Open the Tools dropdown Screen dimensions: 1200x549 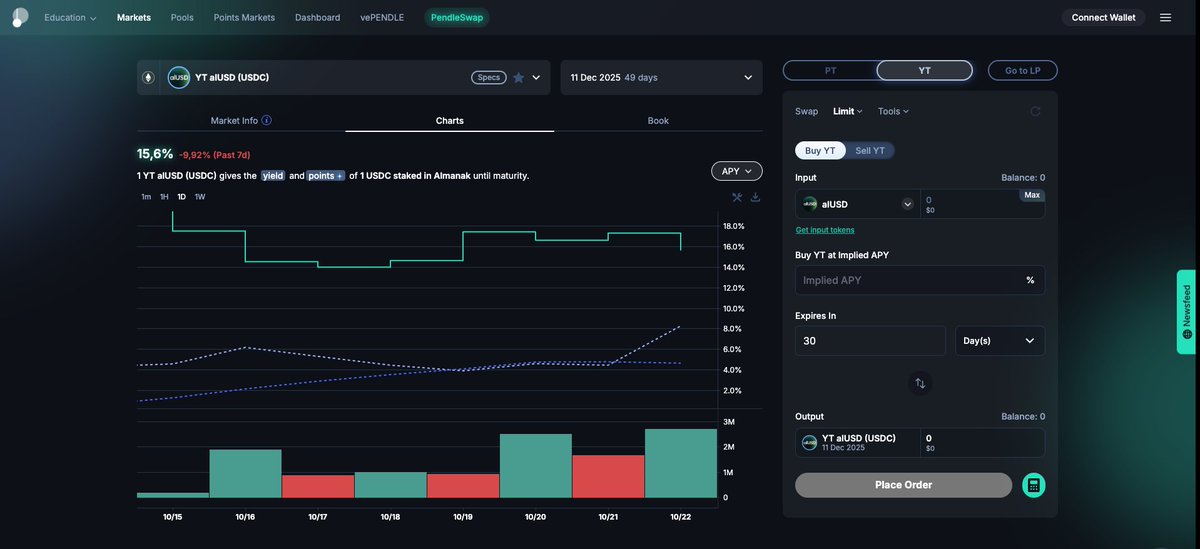coord(893,111)
